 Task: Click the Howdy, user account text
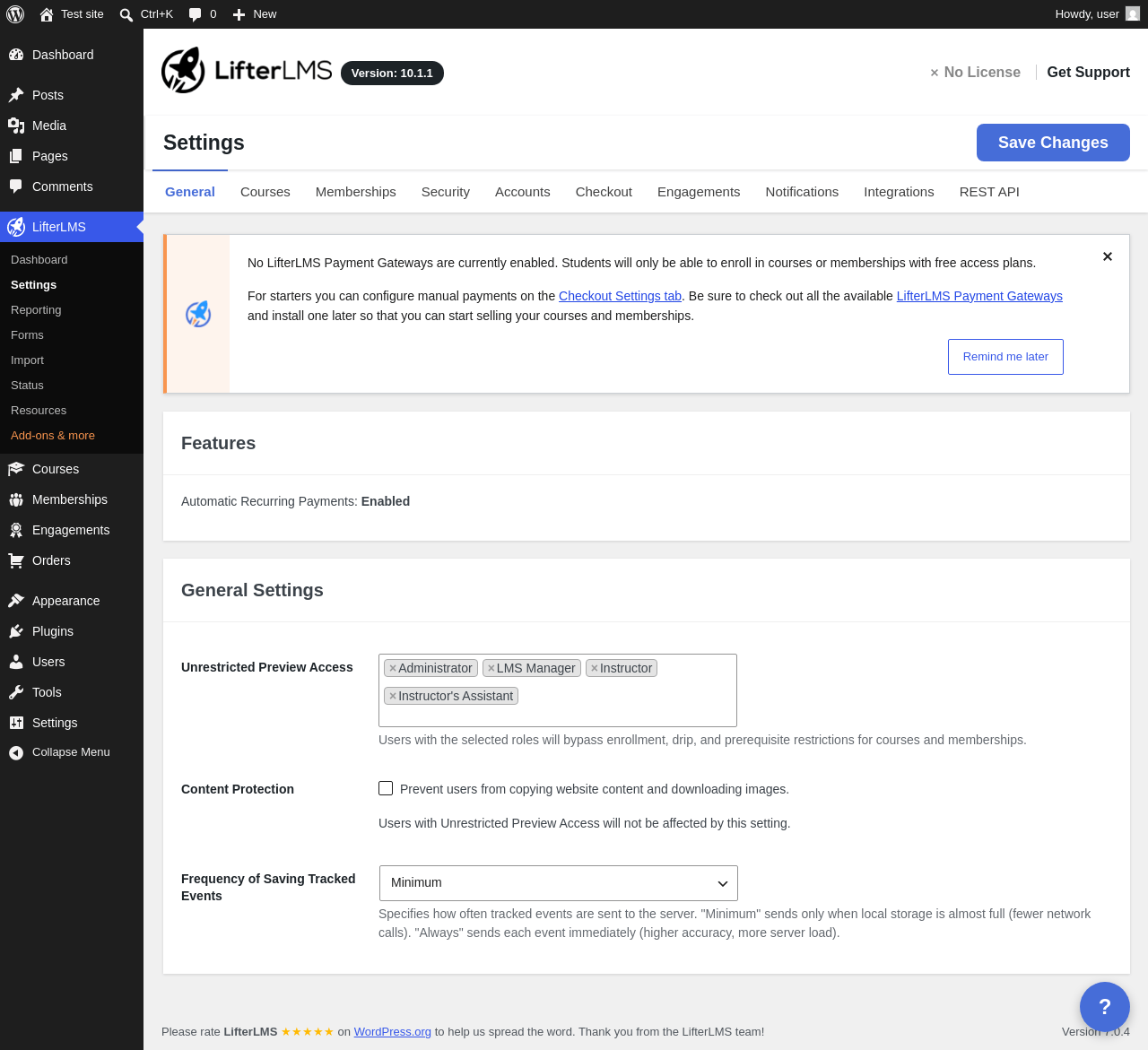(1087, 14)
